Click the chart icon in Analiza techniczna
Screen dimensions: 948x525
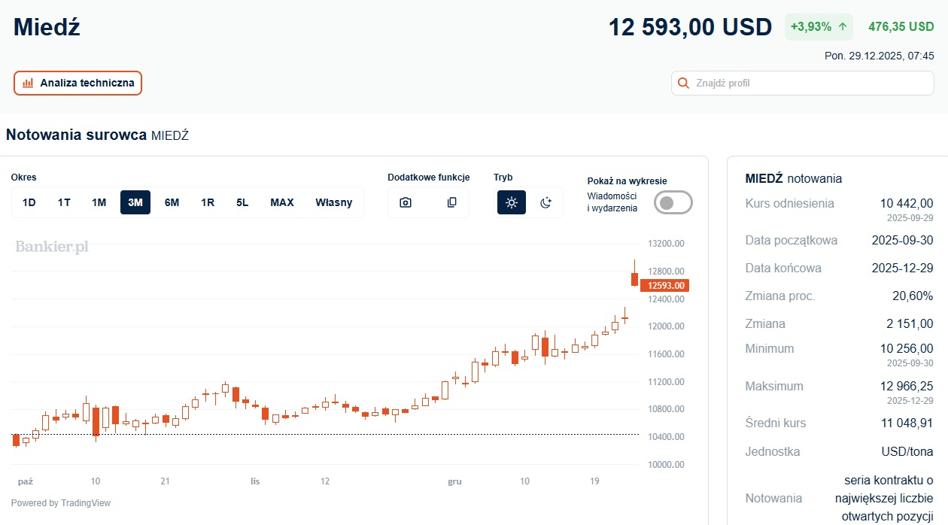coord(28,83)
